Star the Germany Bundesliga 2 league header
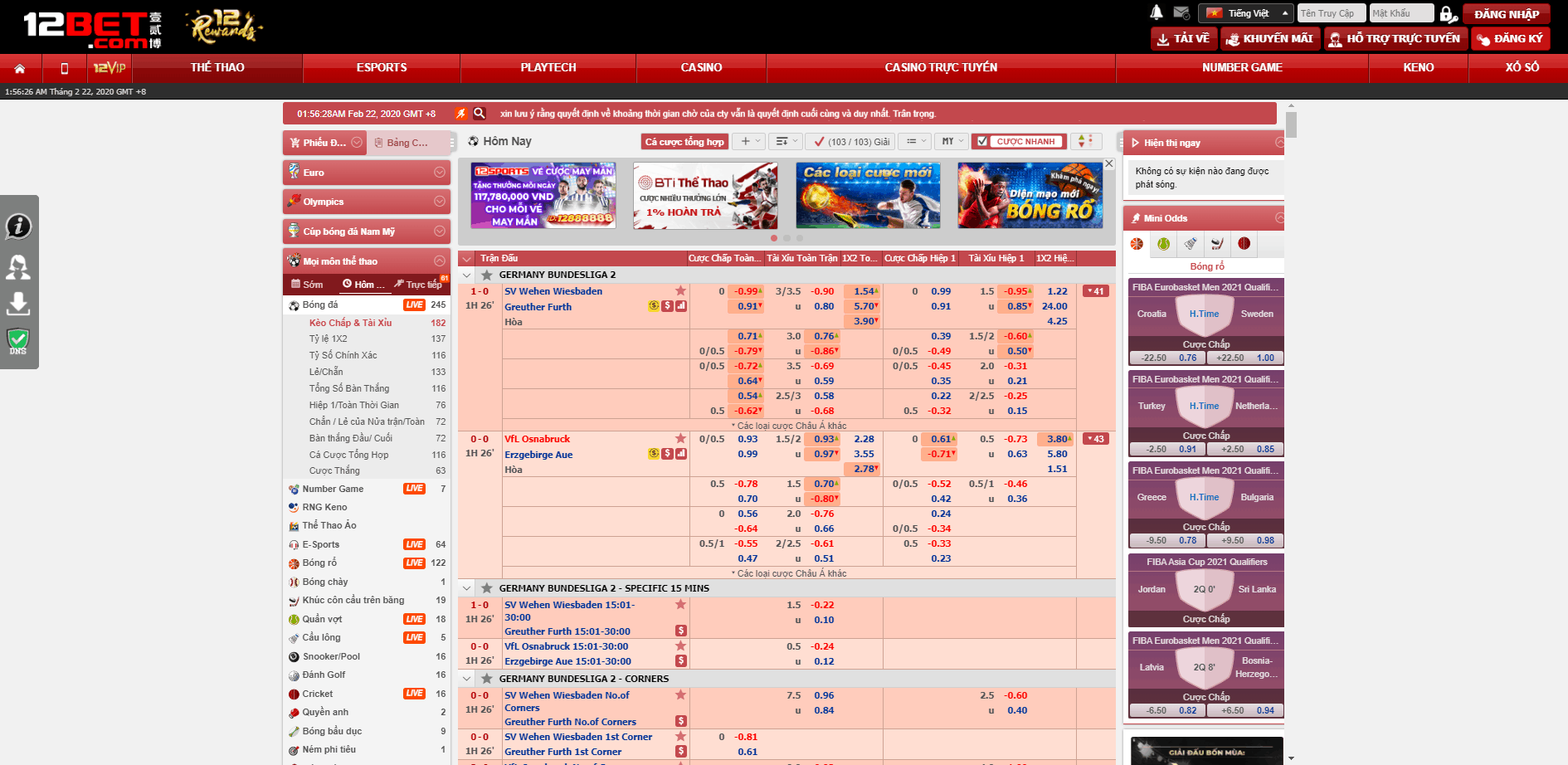The width and height of the screenshot is (1568, 765). [487, 275]
